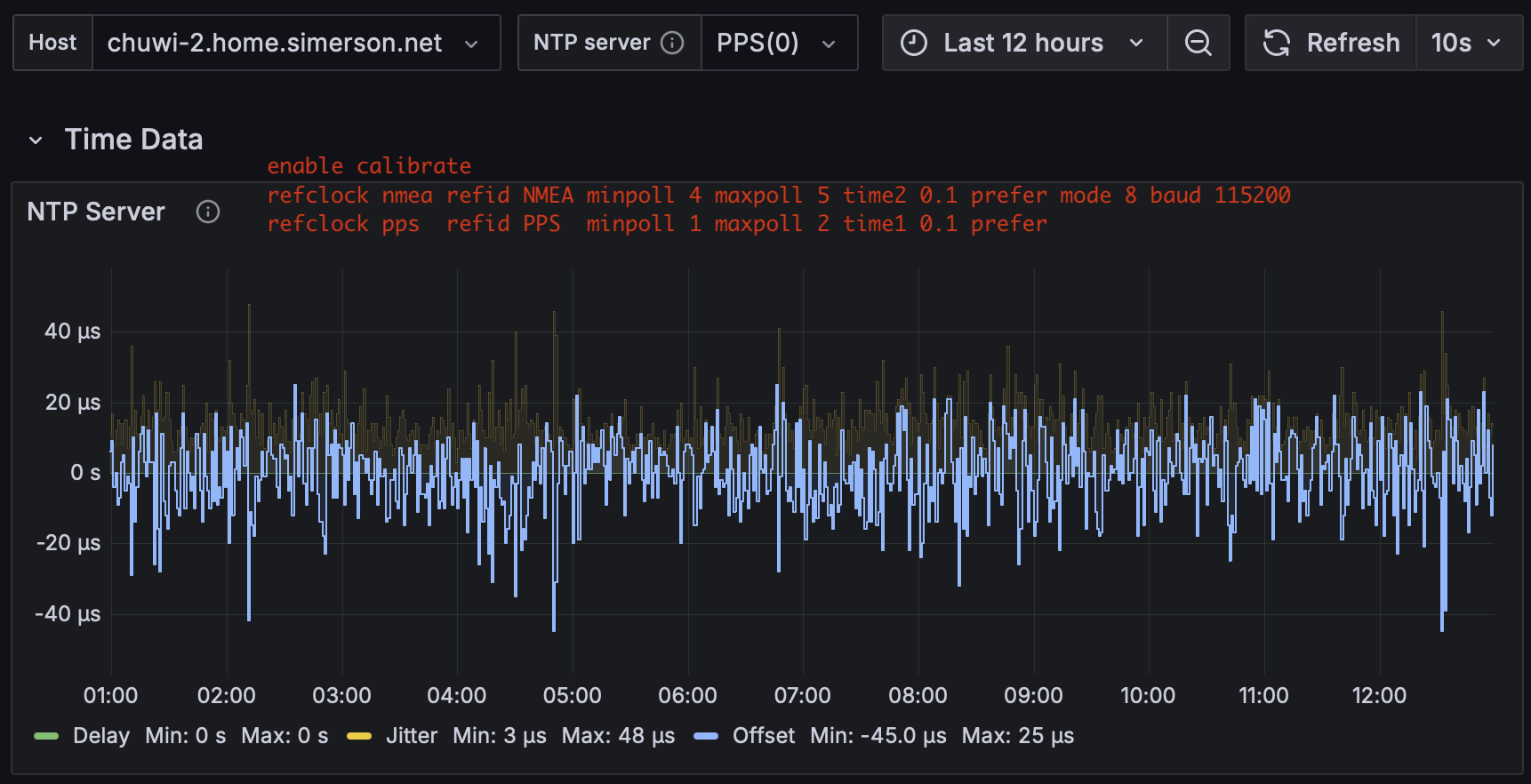
Task: Click the NTP Server panel info icon
Action: coord(208,212)
